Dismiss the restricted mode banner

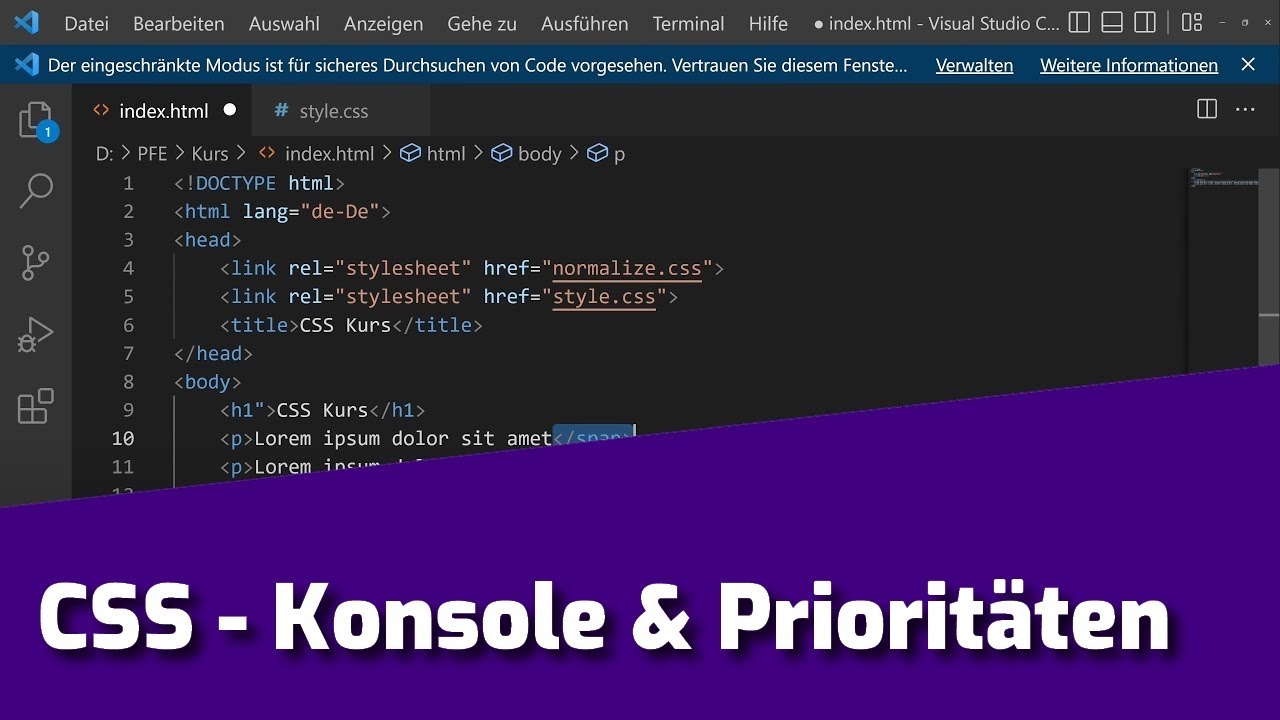[x=1248, y=65]
